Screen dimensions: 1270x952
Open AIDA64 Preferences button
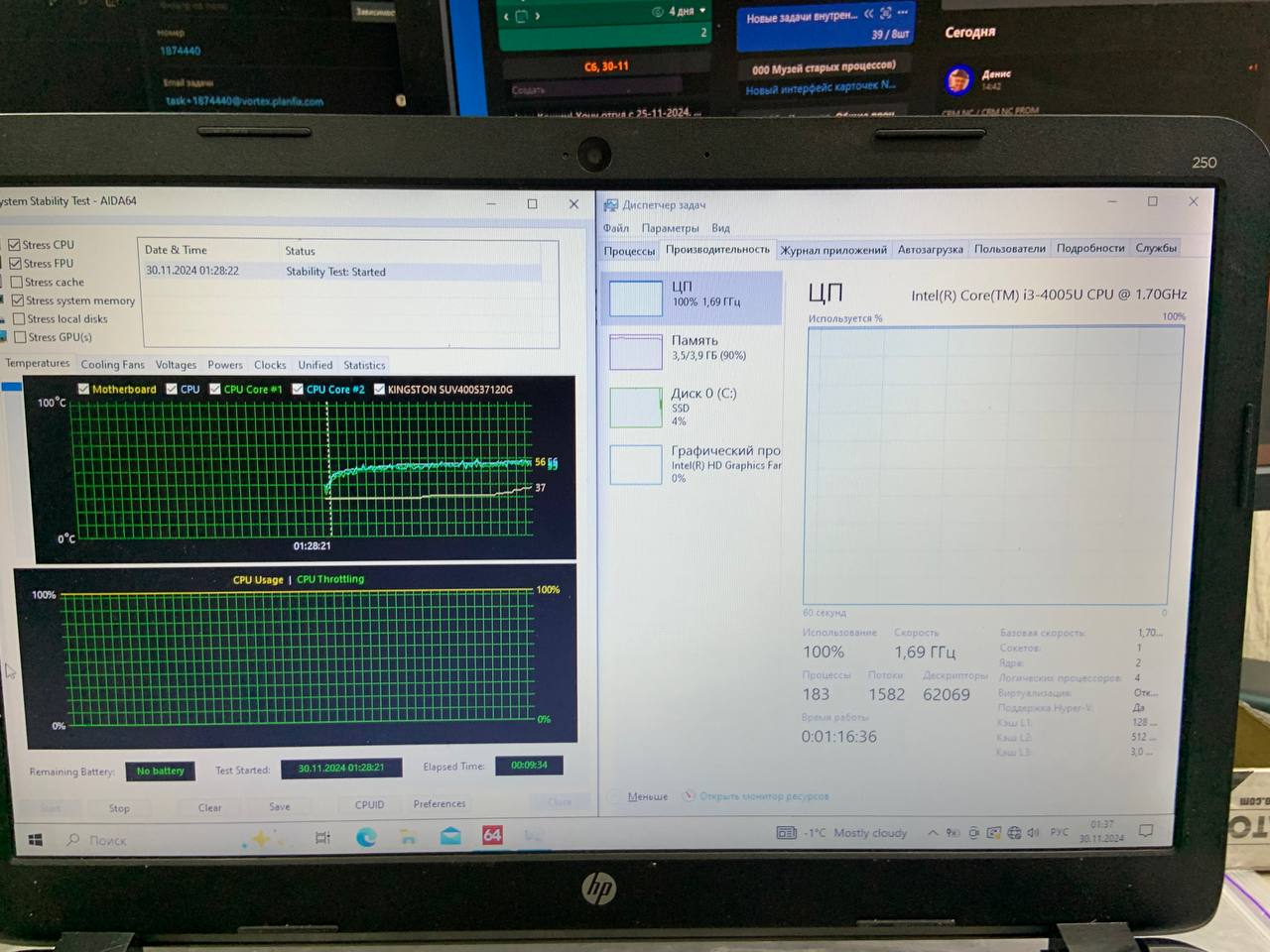click(x=440, y=803)
